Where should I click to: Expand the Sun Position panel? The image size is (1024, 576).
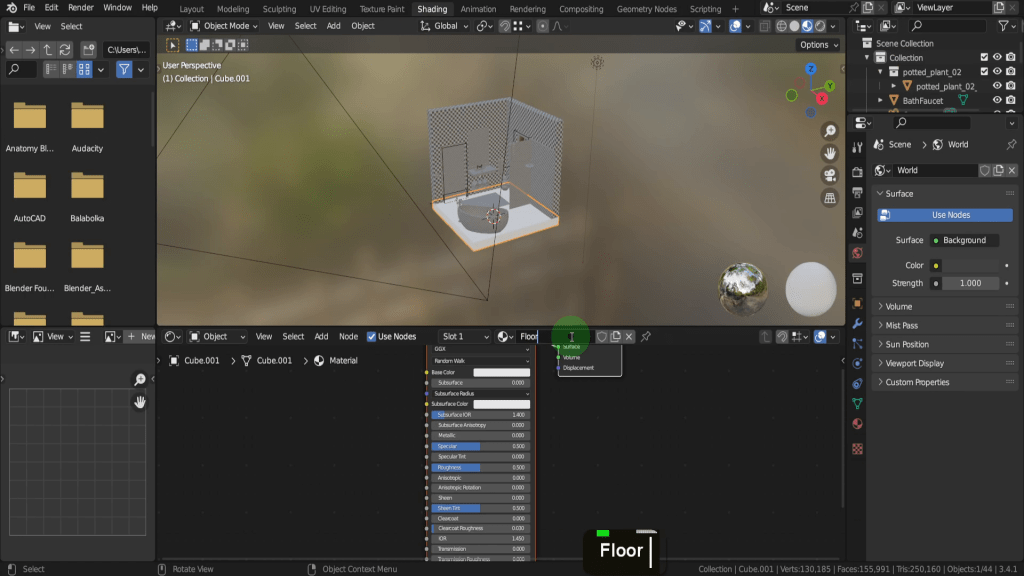907,345
